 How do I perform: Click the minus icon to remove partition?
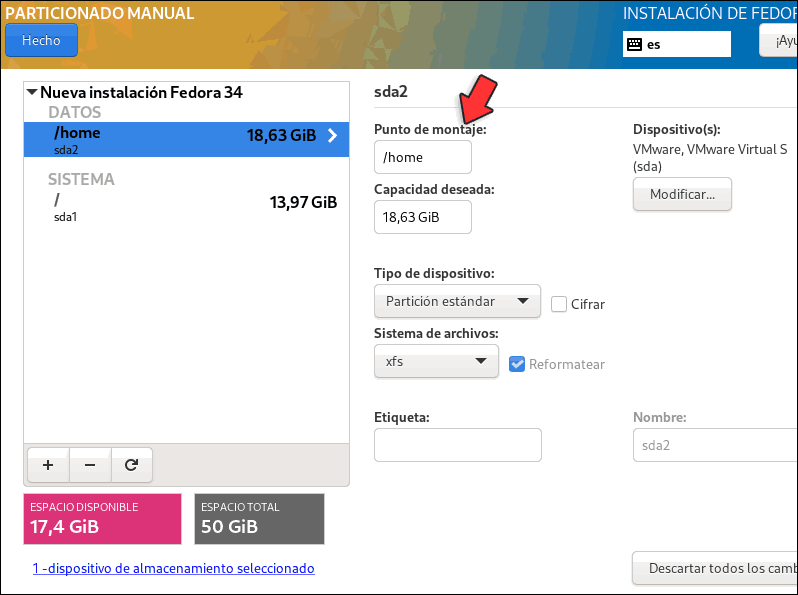tap(90, 465)
